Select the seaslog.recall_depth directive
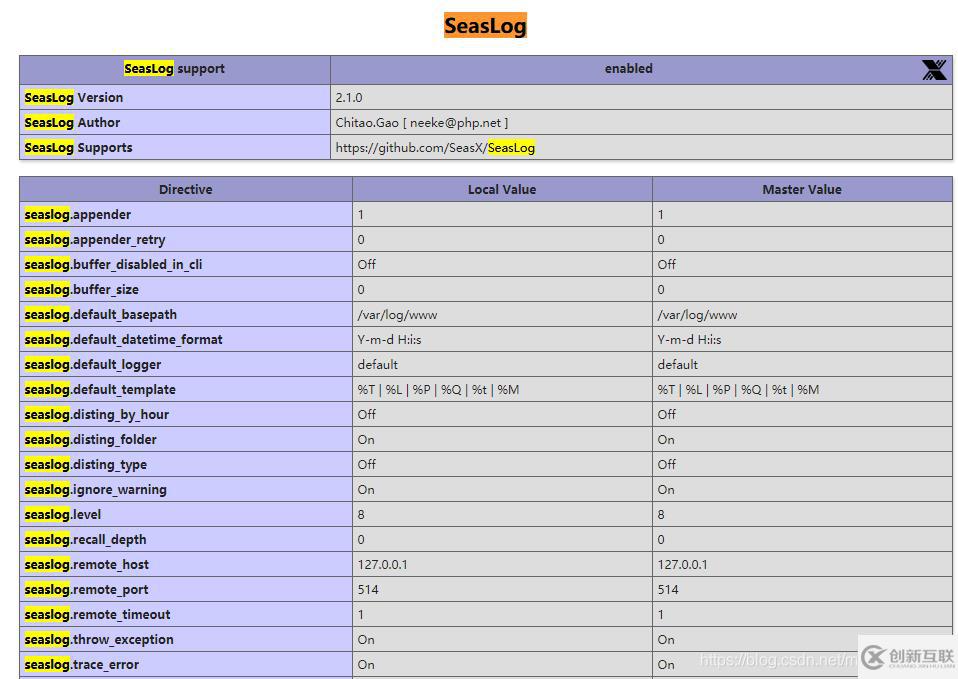Image resolution: width=958 pixels, height=679 pixels. point(86,540)
